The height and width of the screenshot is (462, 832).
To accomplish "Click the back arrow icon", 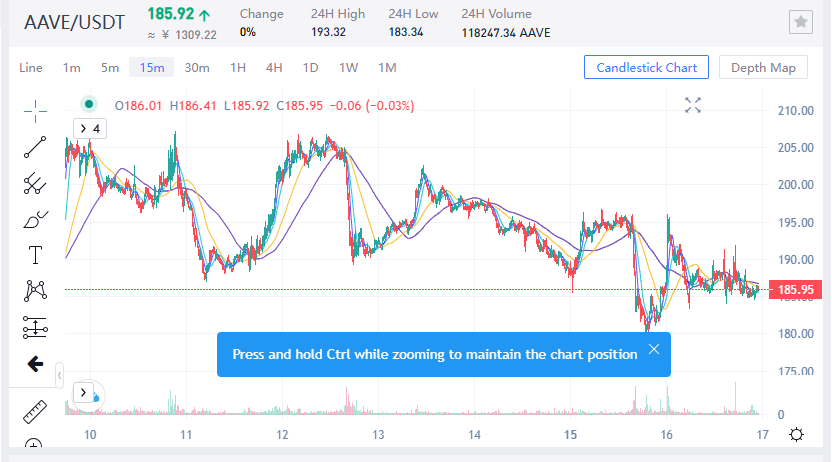I will pos(35,364).
